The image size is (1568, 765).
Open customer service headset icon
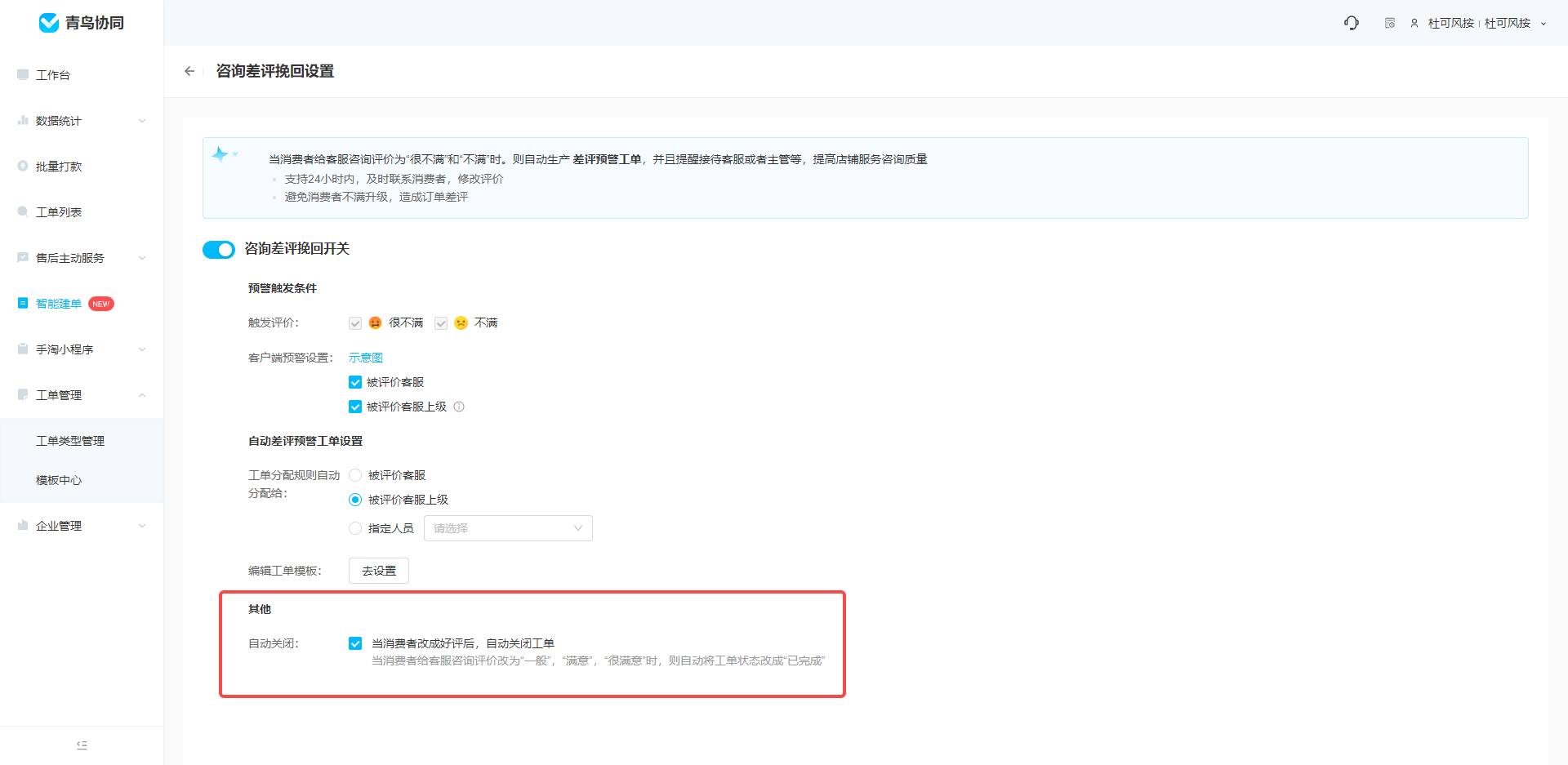coord(1352,23)
